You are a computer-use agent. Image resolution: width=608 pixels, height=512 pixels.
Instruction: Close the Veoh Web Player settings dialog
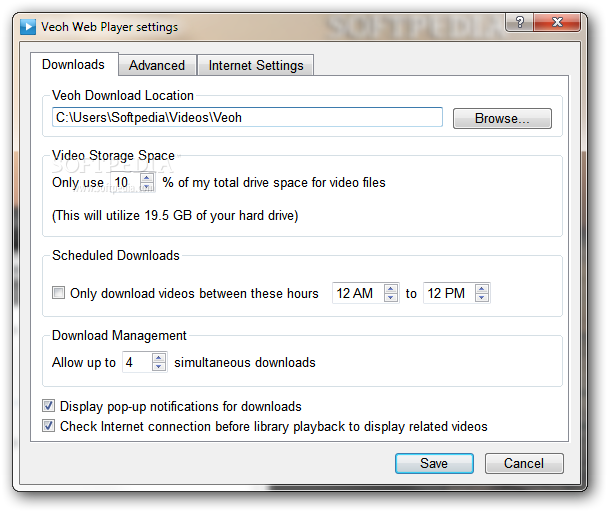[x=557, y=22]
